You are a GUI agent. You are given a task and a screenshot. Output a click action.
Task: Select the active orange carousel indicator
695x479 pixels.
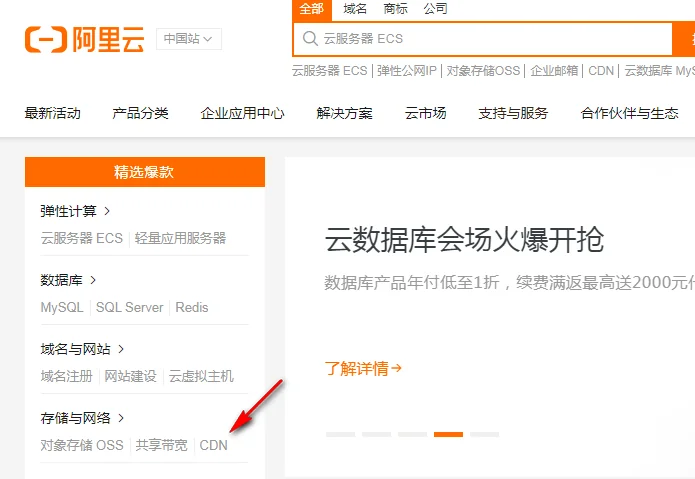[x=448, y=434]
